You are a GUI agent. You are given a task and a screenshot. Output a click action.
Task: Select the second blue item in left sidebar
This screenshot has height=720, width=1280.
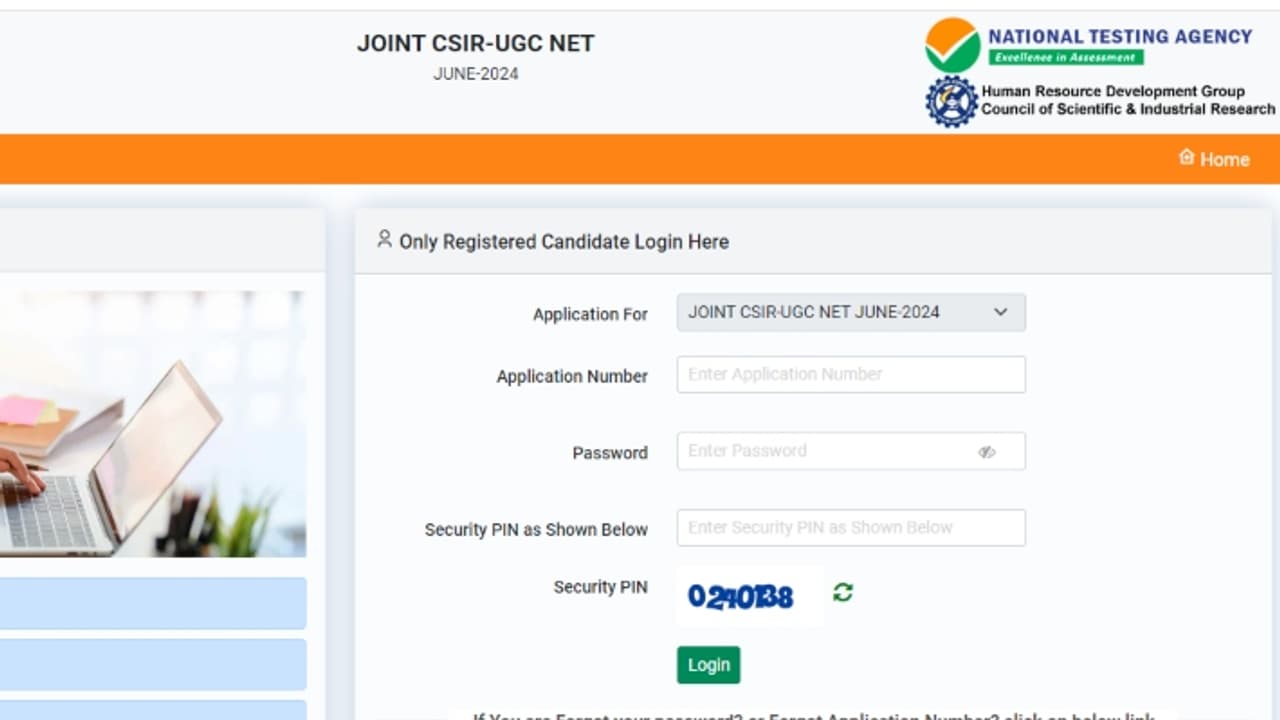pyautogui.click(x=150, y=665)
